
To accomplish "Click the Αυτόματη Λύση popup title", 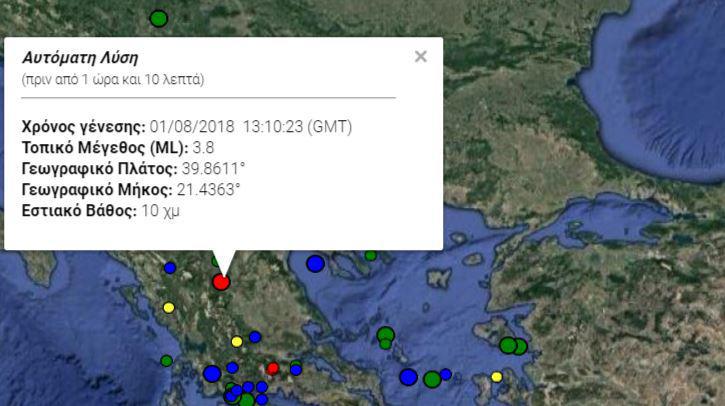I will click(80, 58).
